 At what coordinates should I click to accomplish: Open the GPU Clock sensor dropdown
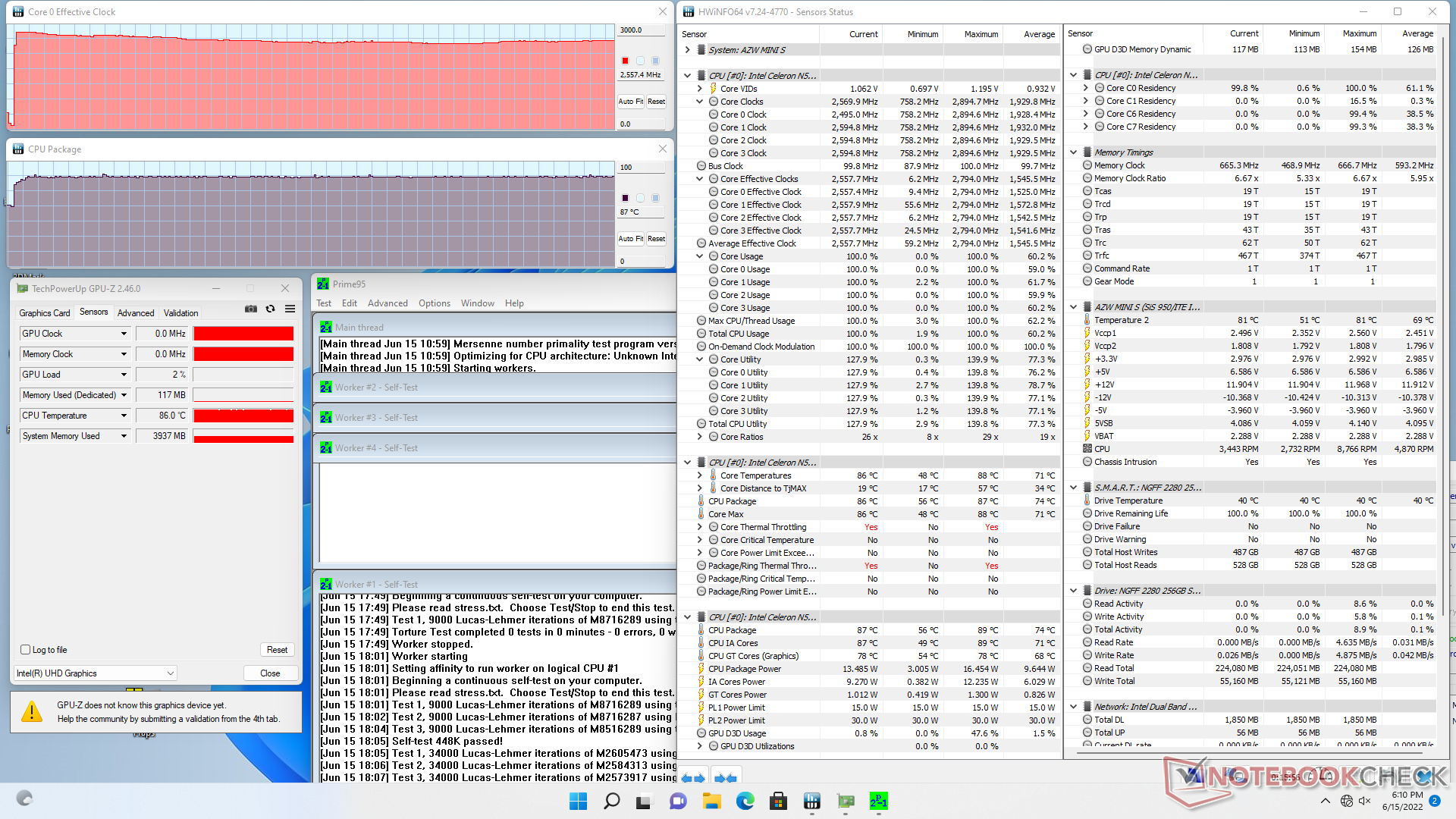tap(124, 334)
